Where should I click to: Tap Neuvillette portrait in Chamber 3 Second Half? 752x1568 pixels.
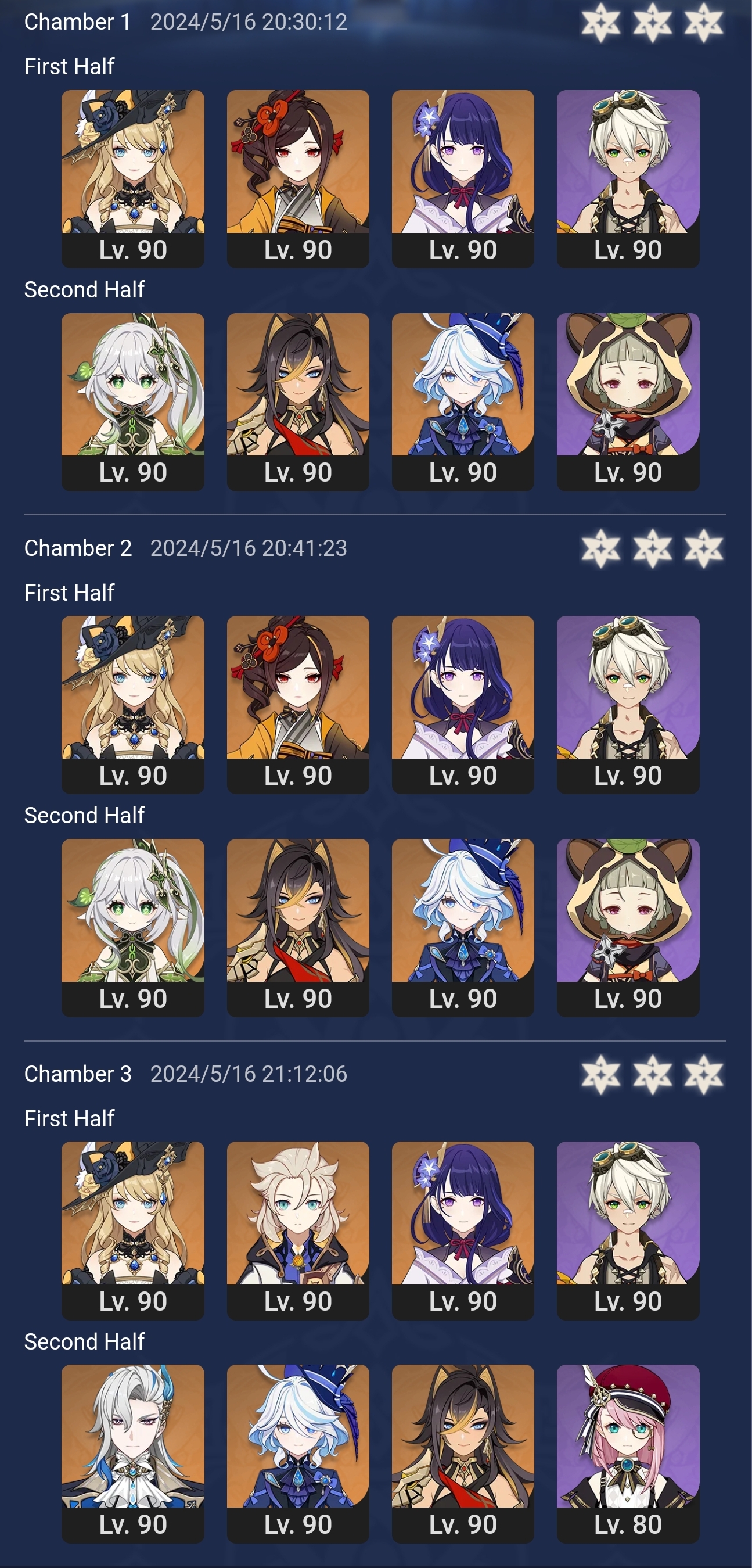point(132,1454)
